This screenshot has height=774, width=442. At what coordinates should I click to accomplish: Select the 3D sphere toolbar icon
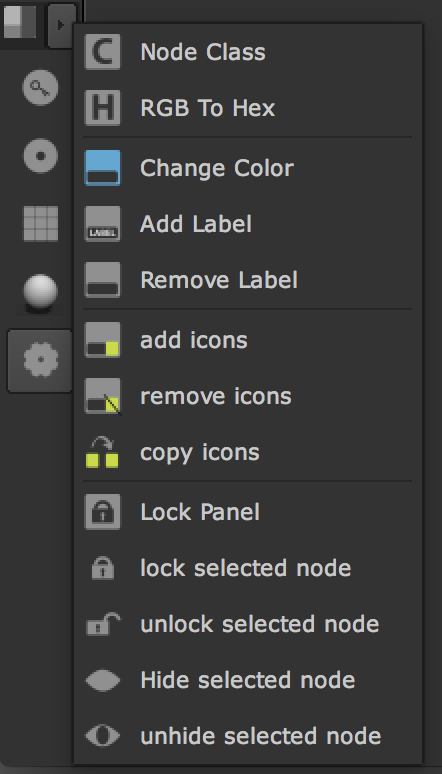40,293
